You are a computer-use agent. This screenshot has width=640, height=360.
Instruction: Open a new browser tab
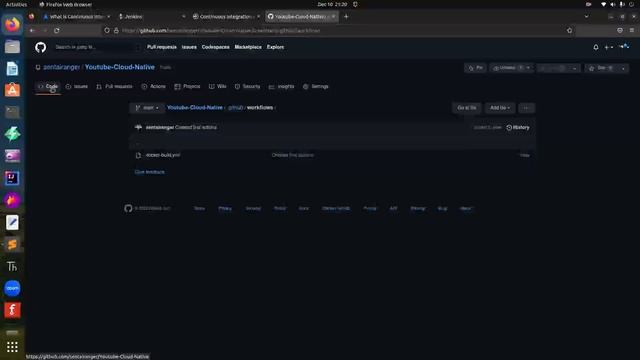click(x=346, y=17)
